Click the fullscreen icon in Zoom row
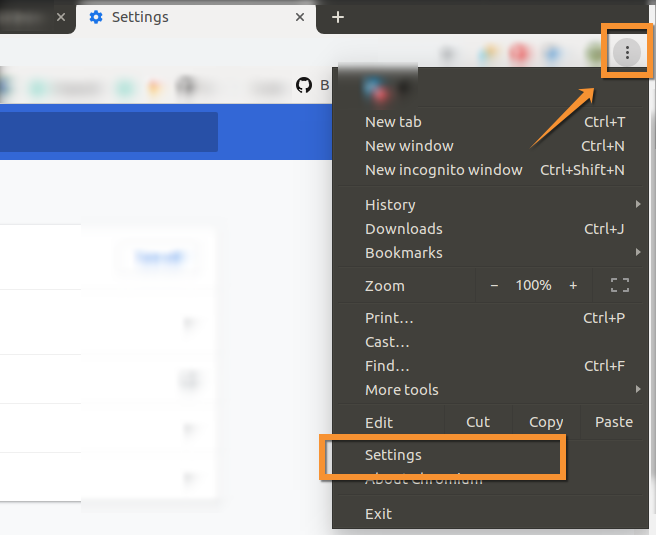The height and width of the screenshot is (535, 656). (619, 285)
